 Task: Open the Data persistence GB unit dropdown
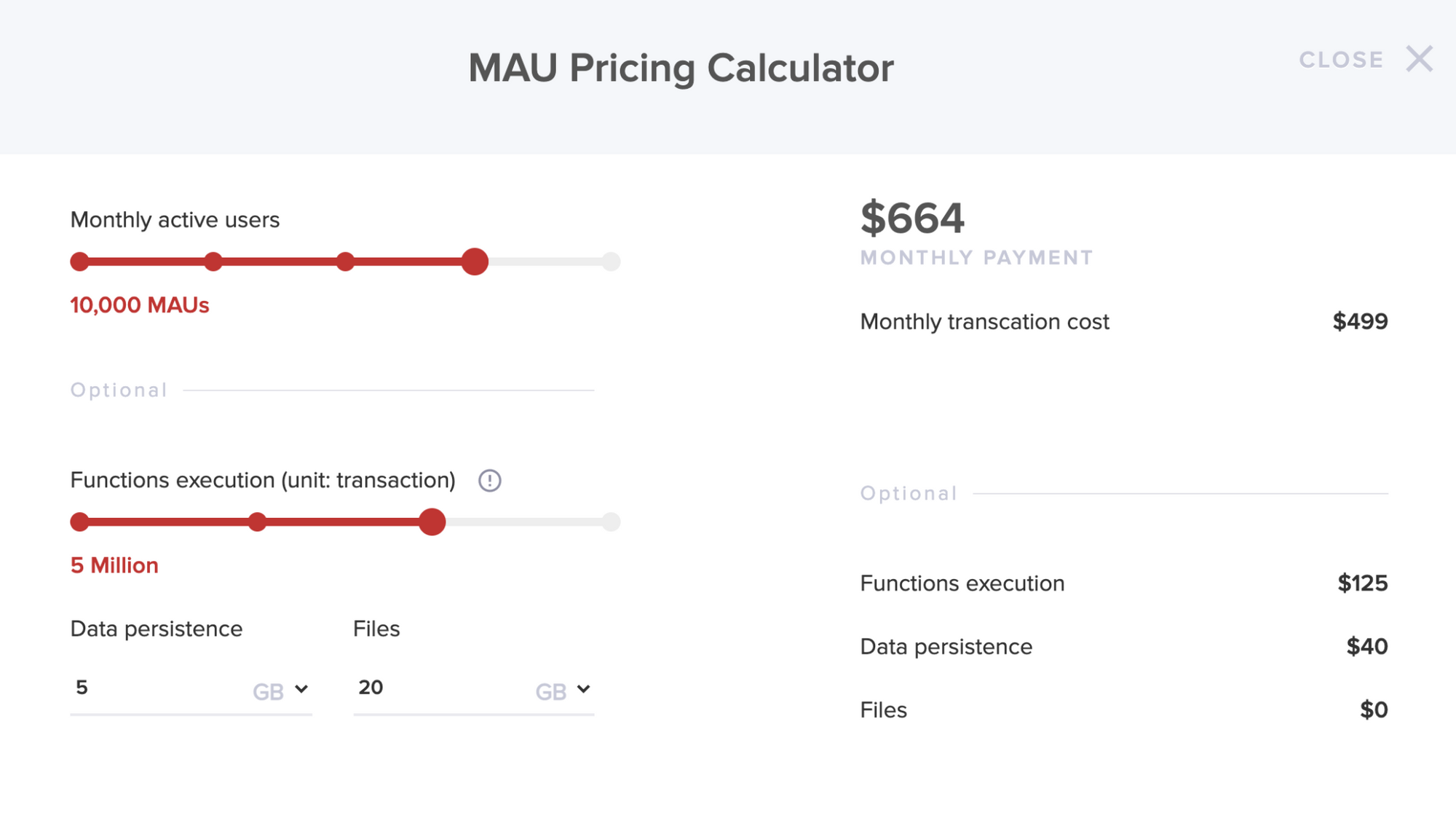click(281, 691)
